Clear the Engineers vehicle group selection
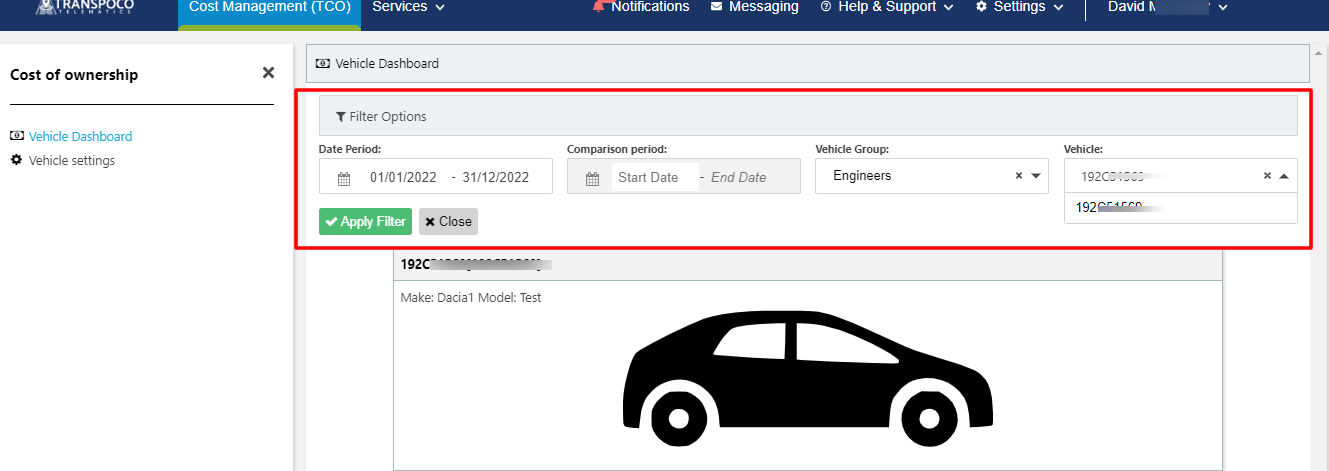This screenshot has height=471, width=1329. [1019, 176]
